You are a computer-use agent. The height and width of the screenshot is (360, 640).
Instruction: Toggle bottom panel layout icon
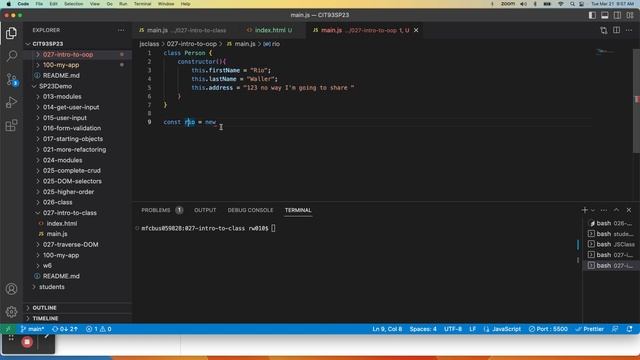click(605, 15)
